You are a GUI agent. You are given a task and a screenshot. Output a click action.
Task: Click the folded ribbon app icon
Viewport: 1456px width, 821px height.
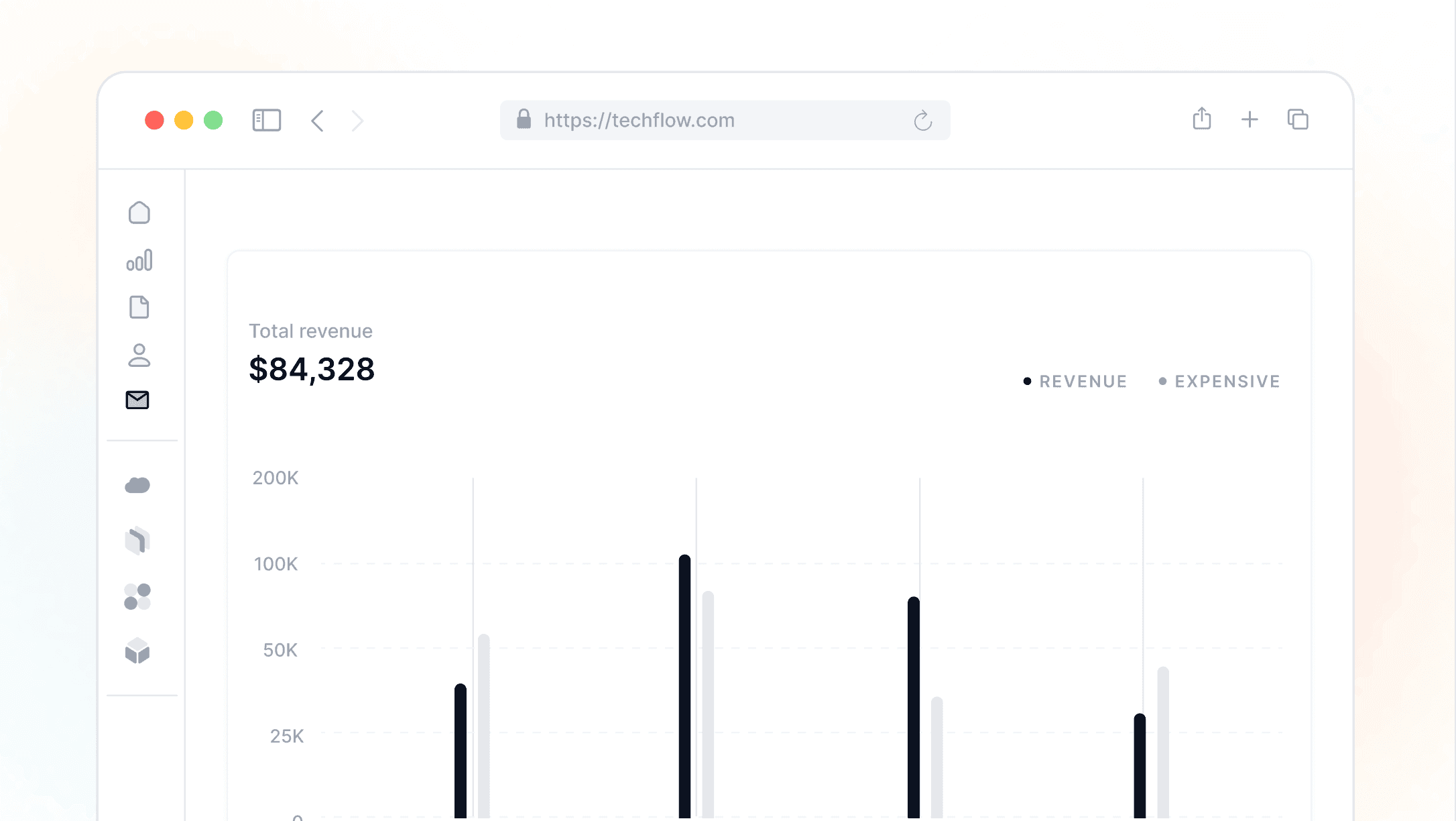coord(137,541)
